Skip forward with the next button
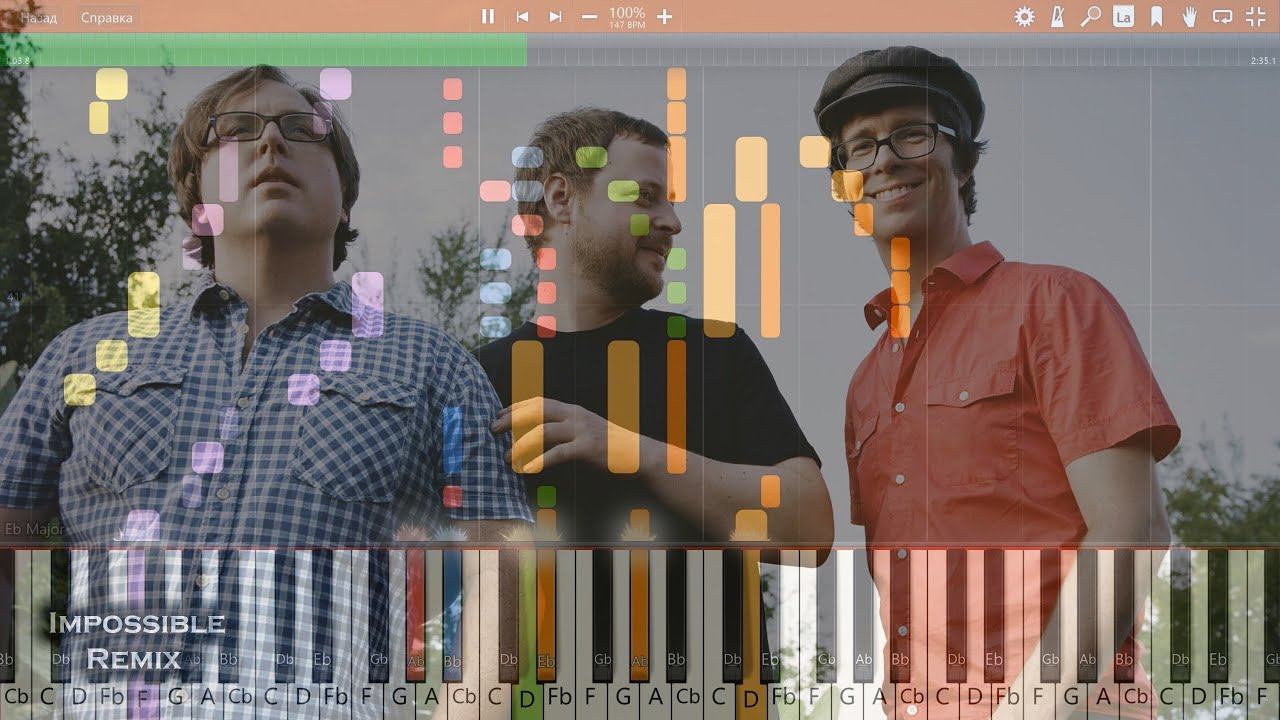 555,16
